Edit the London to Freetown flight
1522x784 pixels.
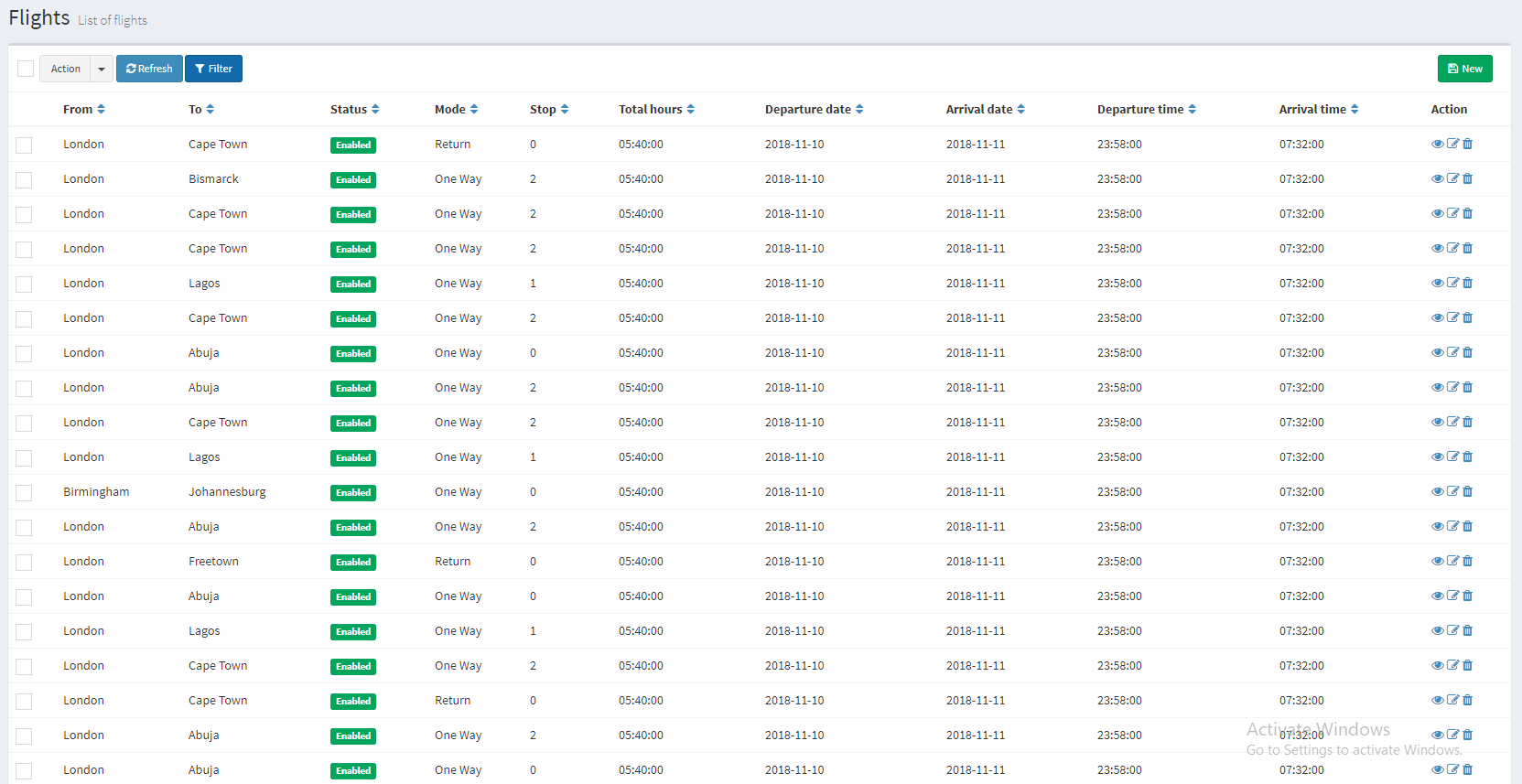point(1452,562)
